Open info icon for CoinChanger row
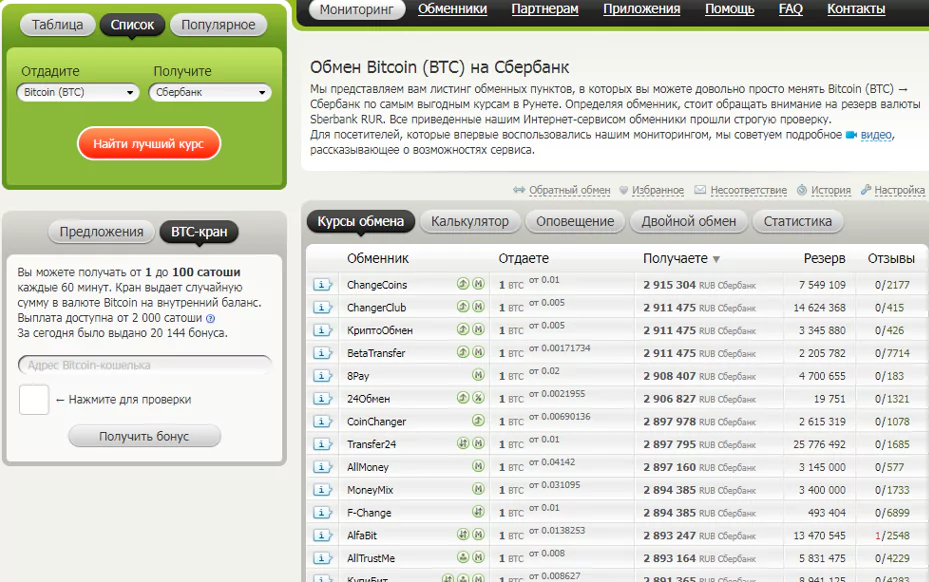This screenshot has height=582, width=929. tap(323, 421)
